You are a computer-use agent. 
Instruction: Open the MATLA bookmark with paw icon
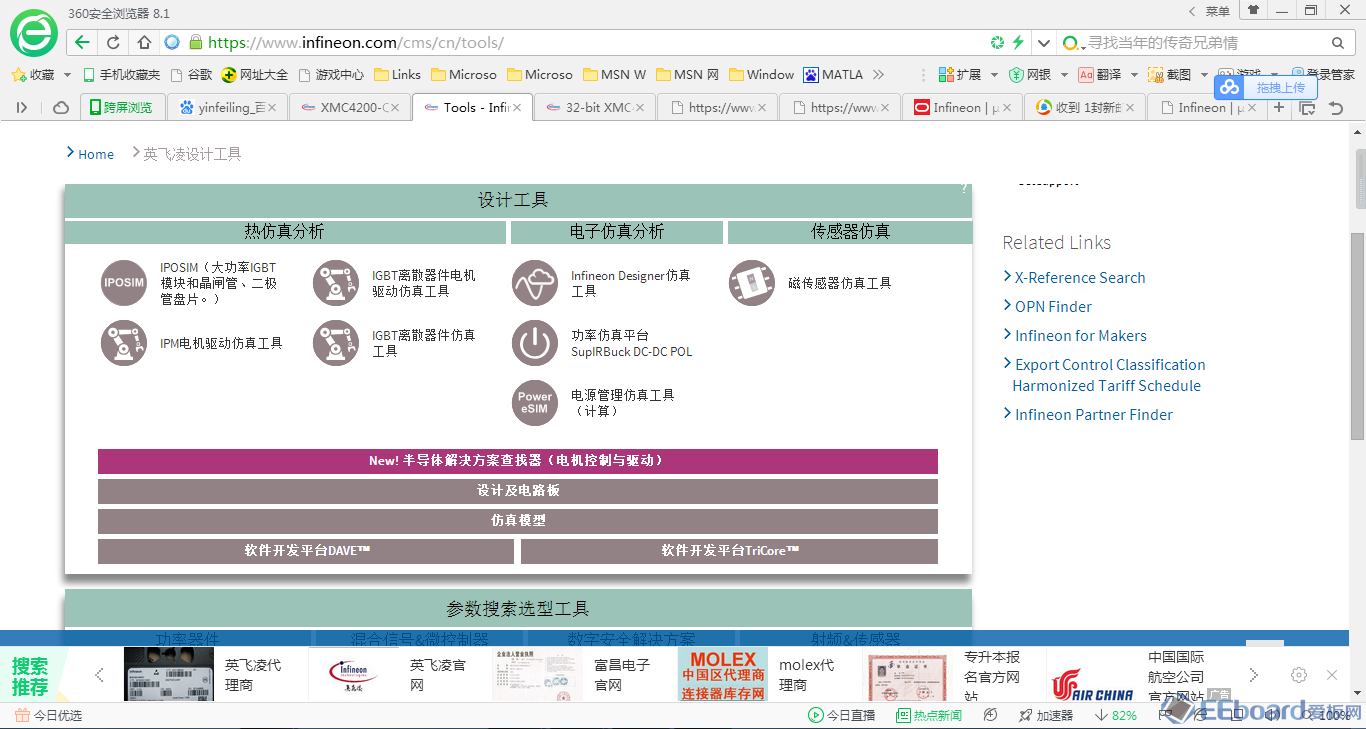(833, 75)
